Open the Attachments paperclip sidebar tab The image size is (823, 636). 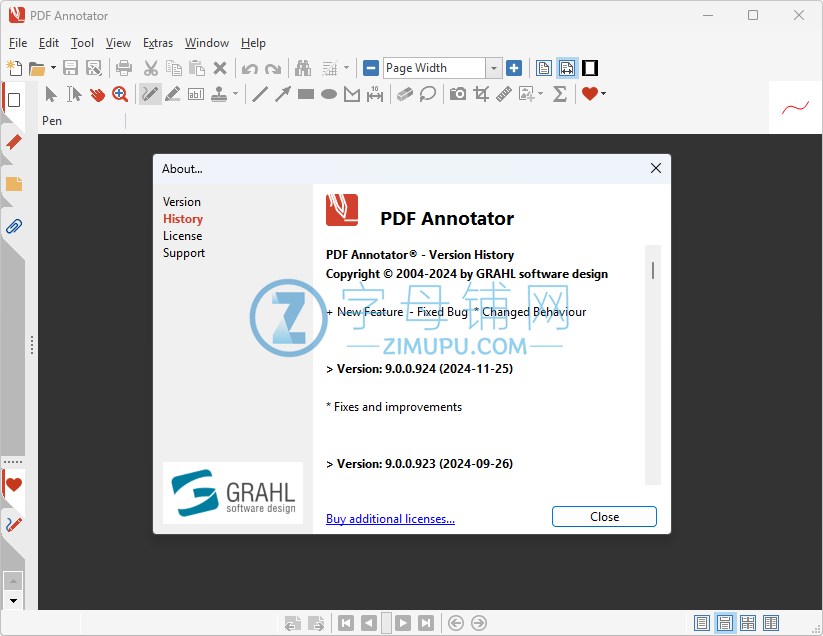pos(14,227)
